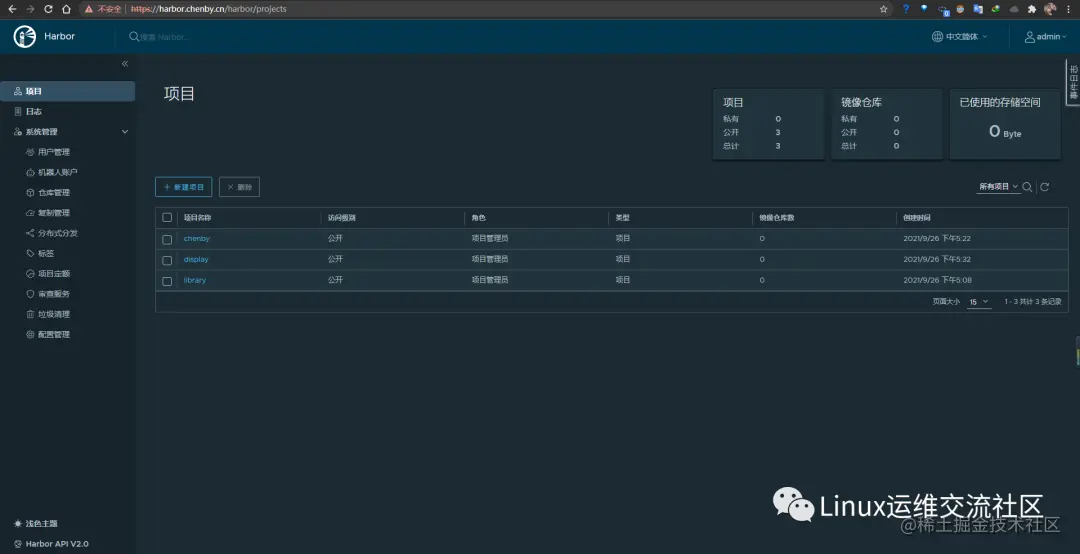Open the 所有项目 filter dropdown

coord(998,187)
